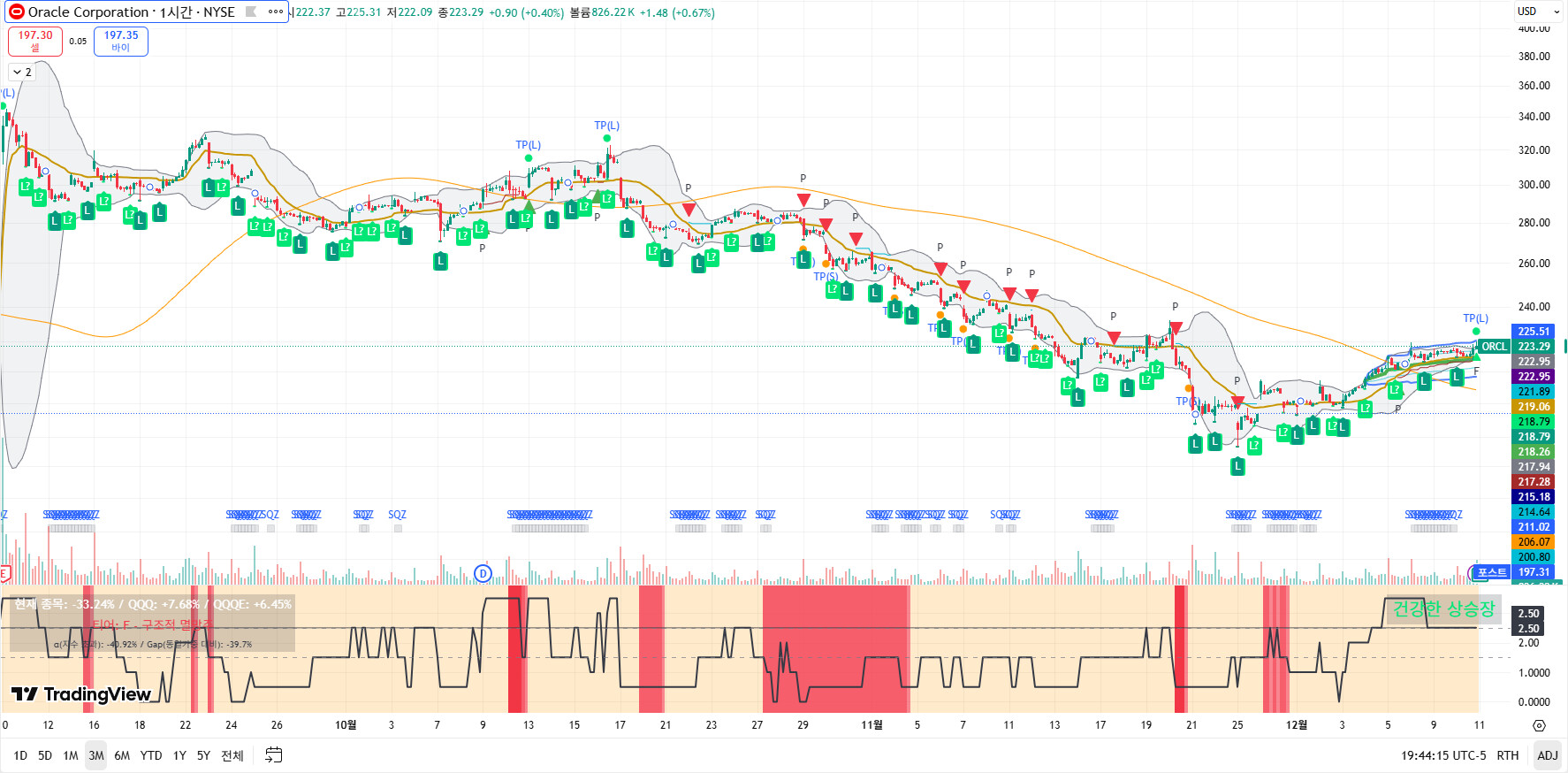Screen dimensions: 1568x773
Task: Click the 197.30 sell button
Action: 35,41
